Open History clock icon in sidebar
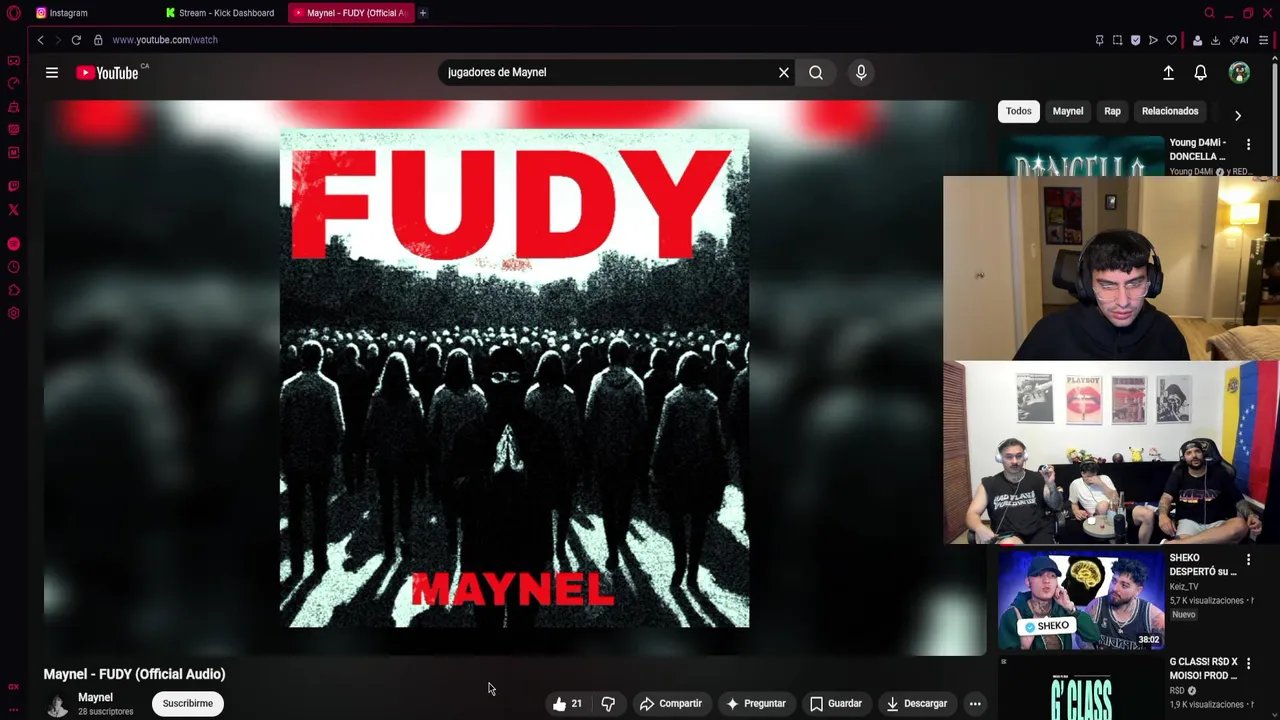1280x720 pixels. coord(13,267)
